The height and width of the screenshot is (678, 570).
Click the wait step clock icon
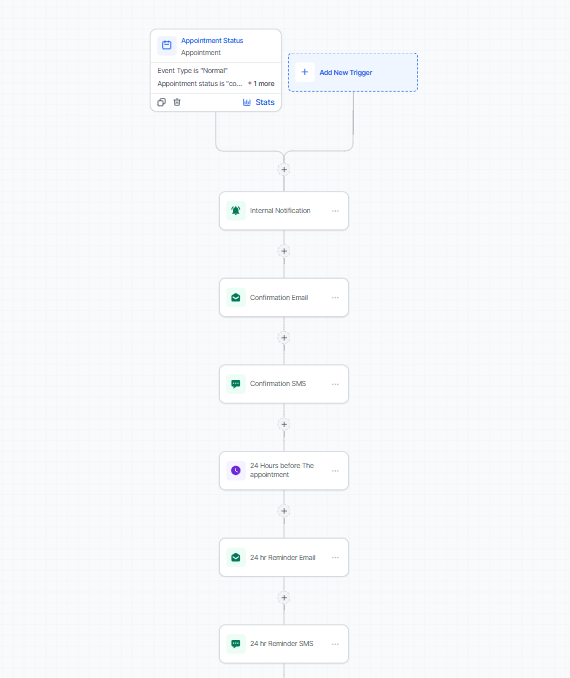[236, 470]
